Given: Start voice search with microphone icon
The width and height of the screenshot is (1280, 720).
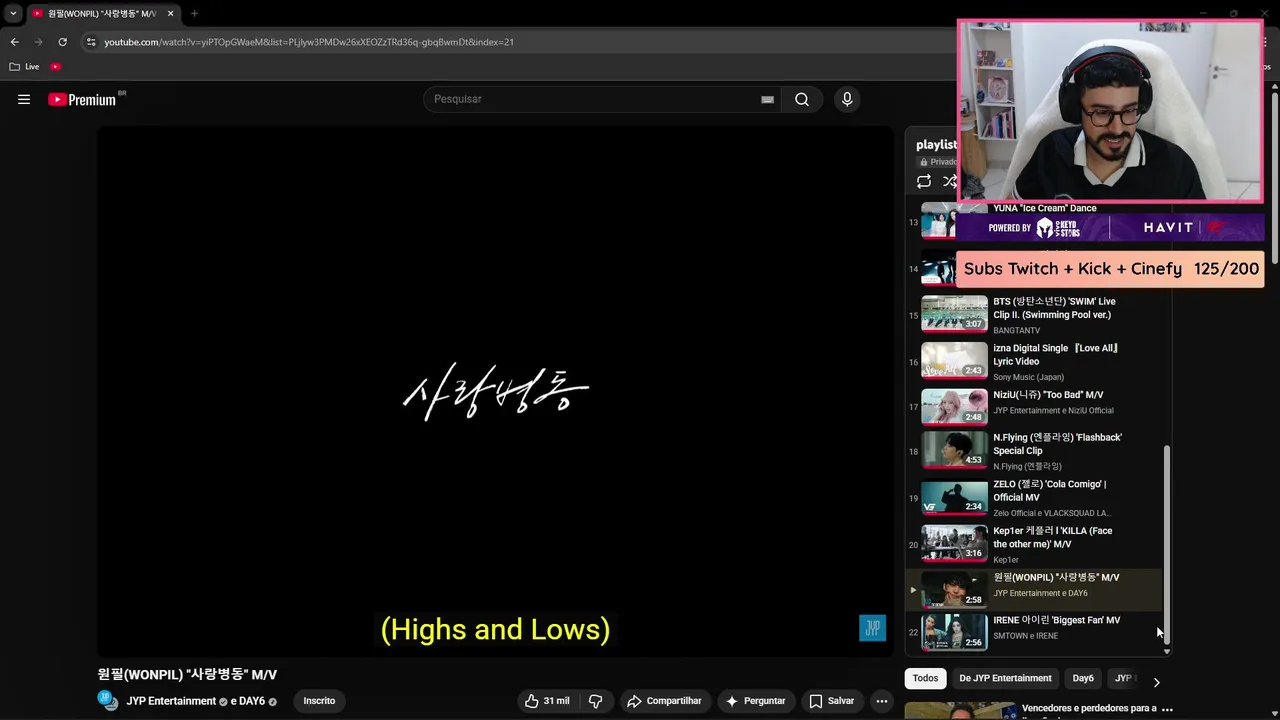Looking at the screenshot, I should [x=847, y=99].
